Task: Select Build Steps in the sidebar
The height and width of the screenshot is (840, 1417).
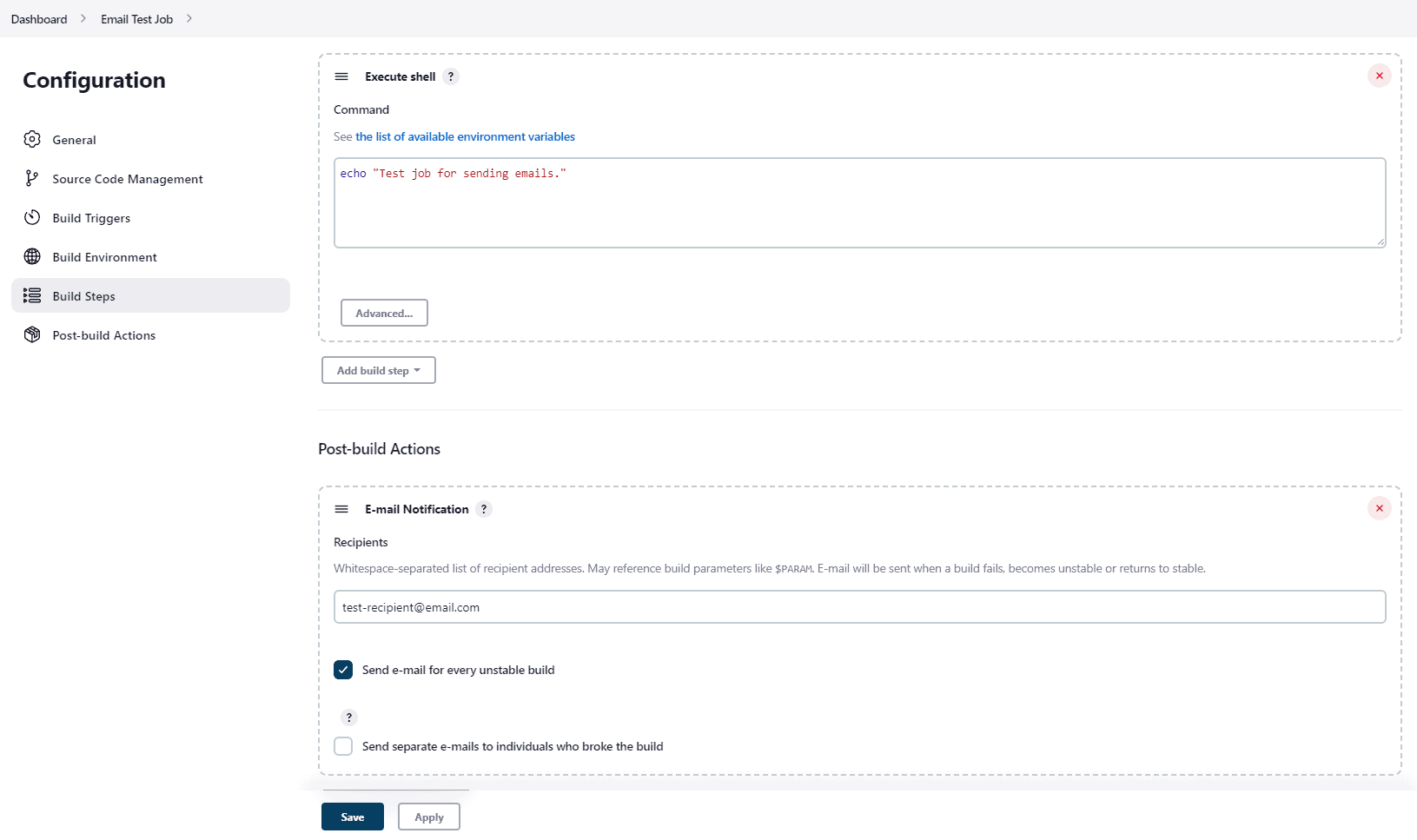Action: click(x=83, y=295)
